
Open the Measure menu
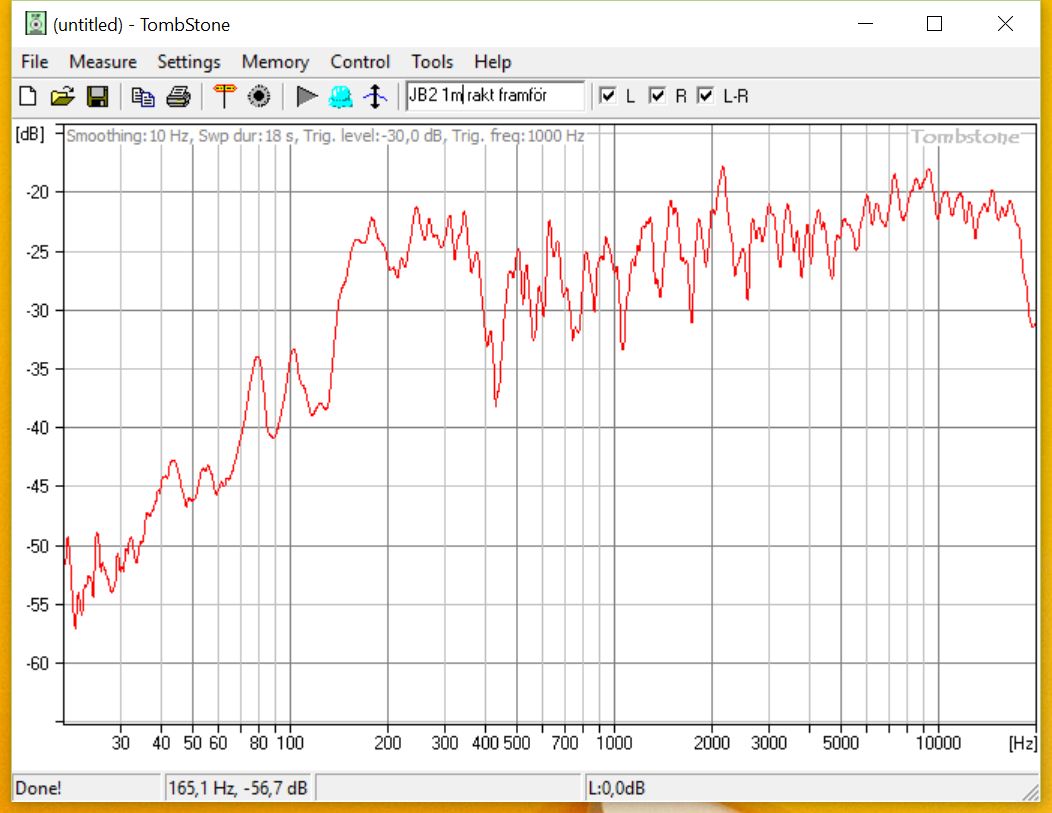[x=103, y=62]
